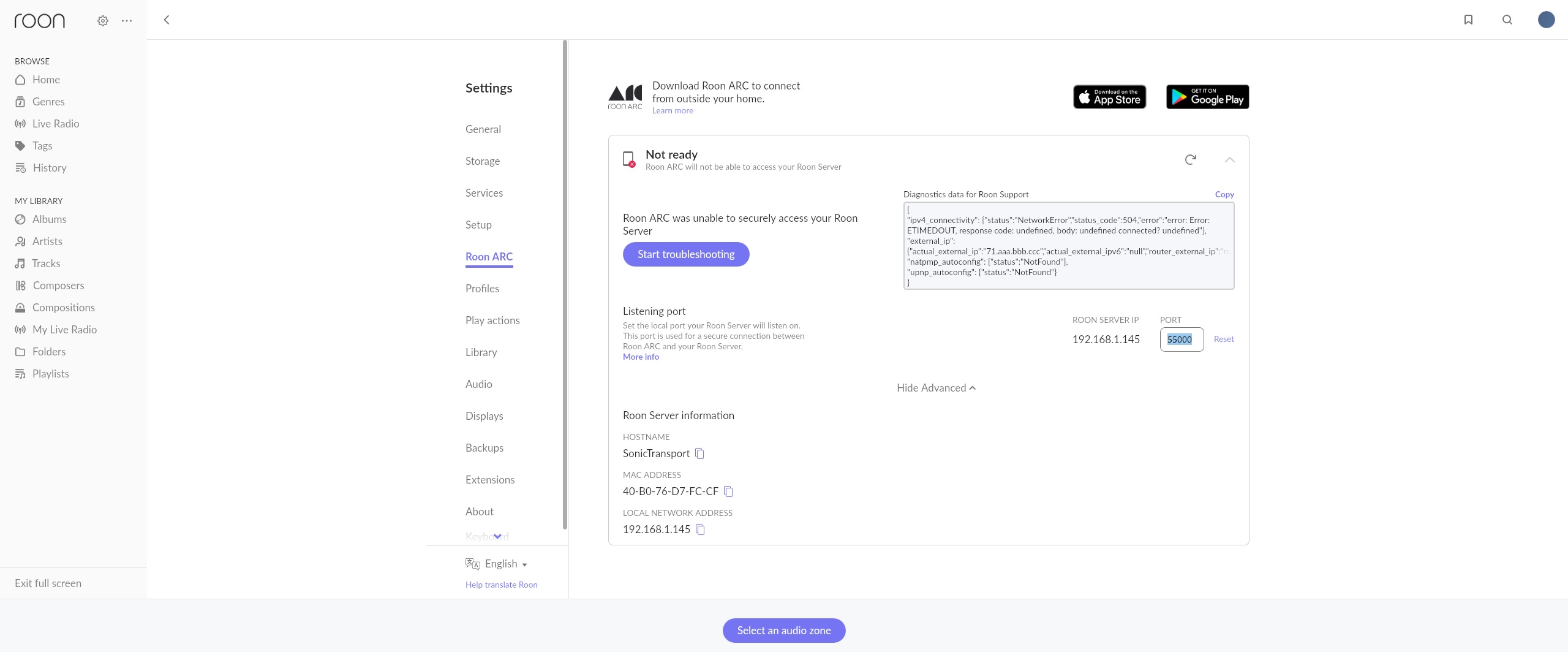Click the Roon server IP 192.168.1.145 near port
The image size is (1568, 652).
pyautogui.click(x=1106, y=339)
